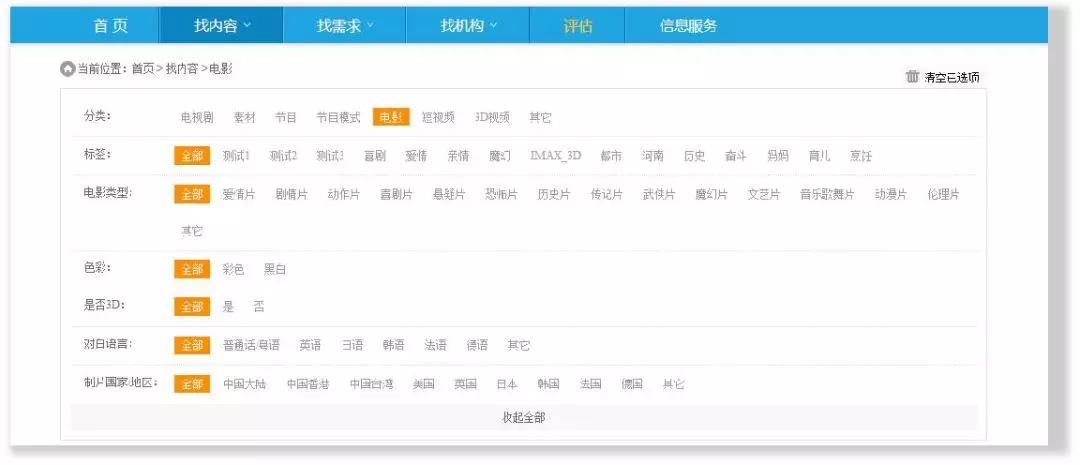Viewport: 1080px width, 465px height.
Task: Click the trash icon beside 清空已选项
Action: [x=913, y=76]
